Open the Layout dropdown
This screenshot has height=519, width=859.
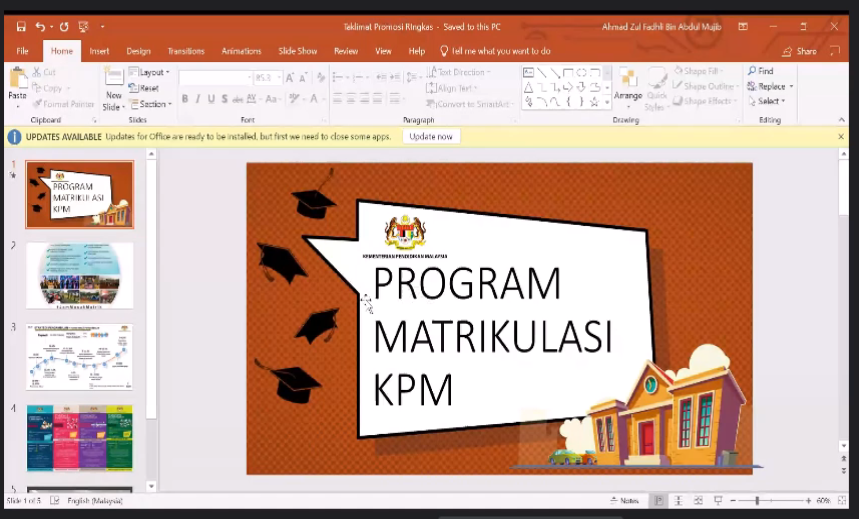[x=149, y=72]
